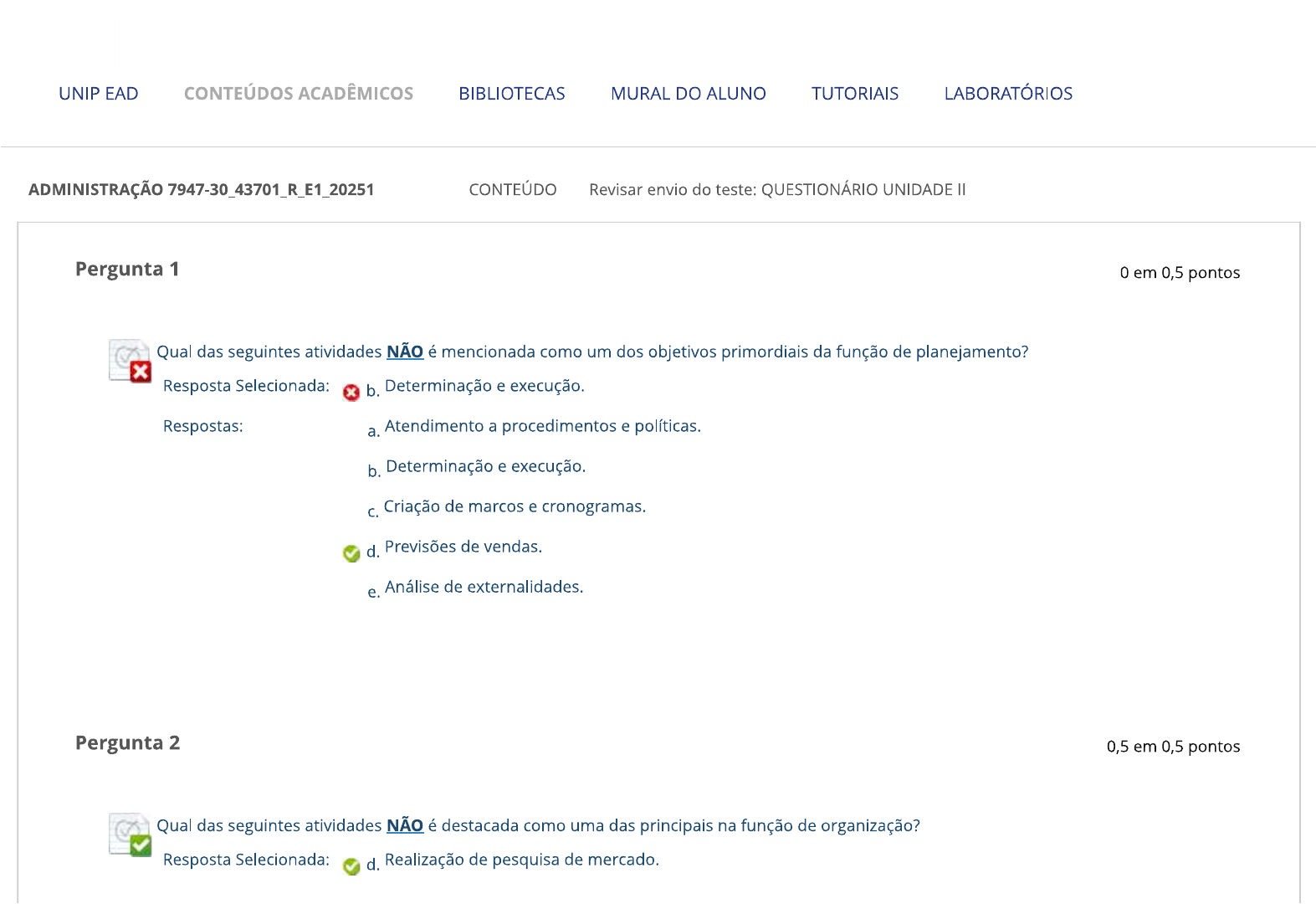
Task: Select answer e Análise de externalidades
Action: 484,587
